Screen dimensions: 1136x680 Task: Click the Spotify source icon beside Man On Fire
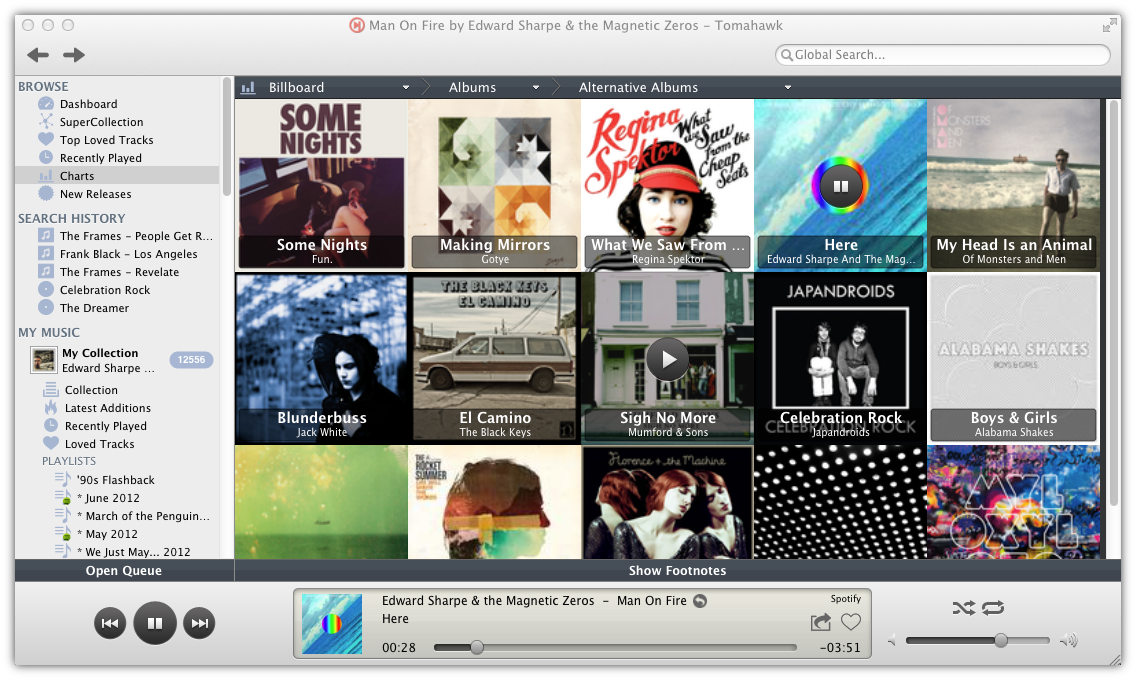700,600
